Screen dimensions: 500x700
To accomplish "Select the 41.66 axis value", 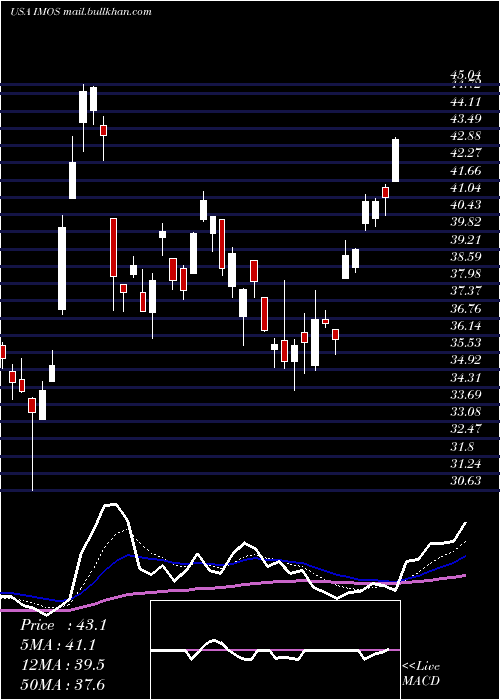I will (x=466, y=171).
